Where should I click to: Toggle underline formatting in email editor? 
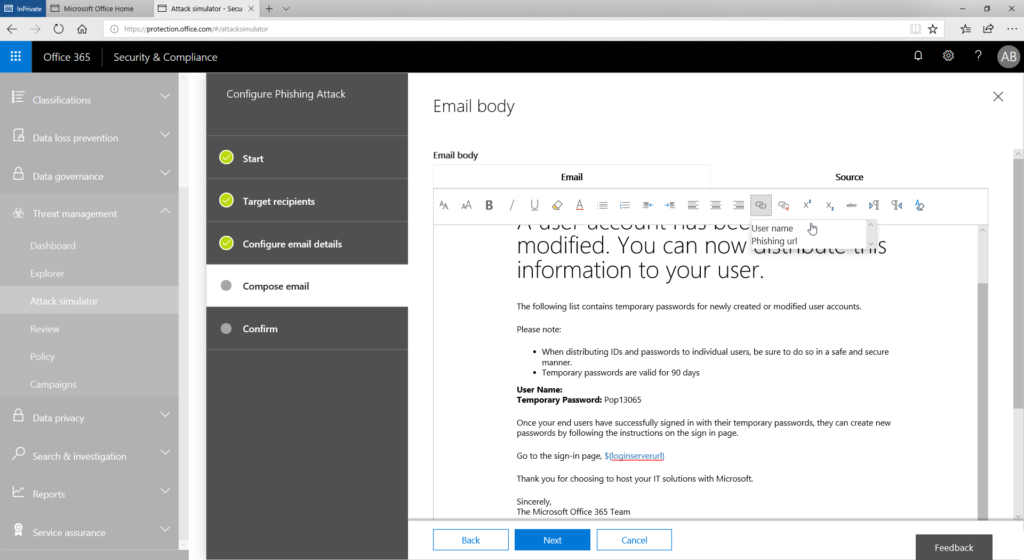tap(534, 205)
